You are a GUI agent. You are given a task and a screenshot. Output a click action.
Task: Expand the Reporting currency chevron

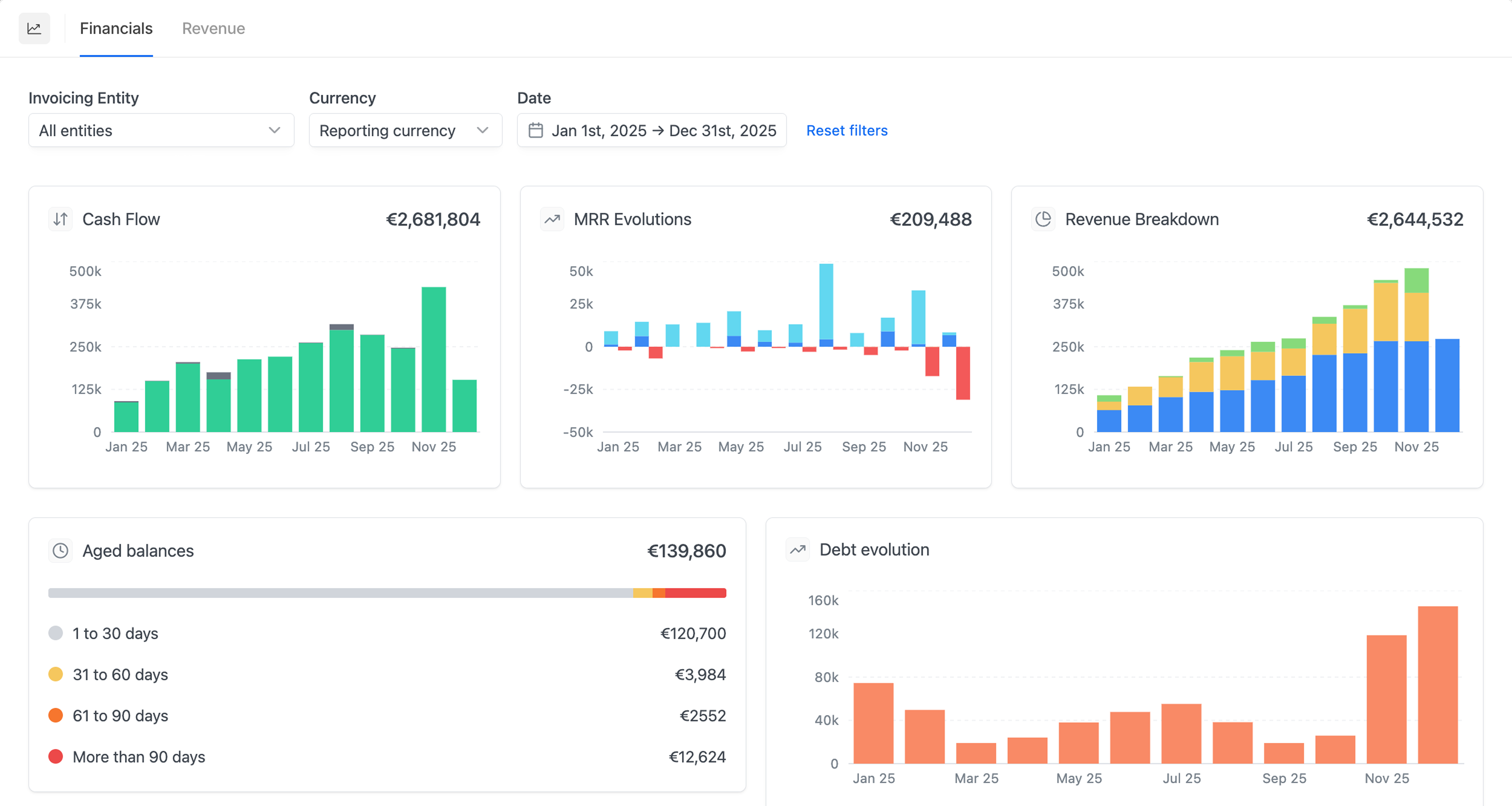click(483, 130)
